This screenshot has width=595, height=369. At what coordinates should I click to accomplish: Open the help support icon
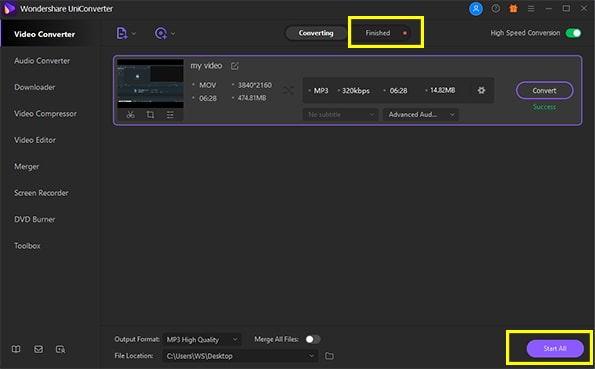click(x=496, y=8)
